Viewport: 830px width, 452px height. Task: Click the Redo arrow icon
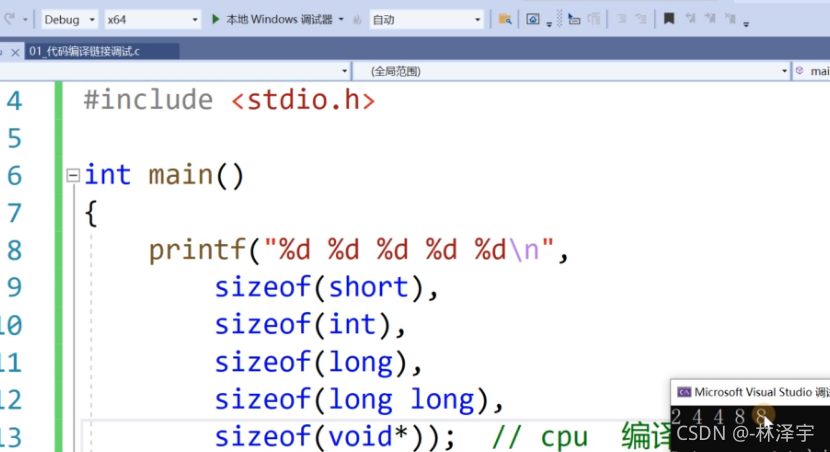9,19
